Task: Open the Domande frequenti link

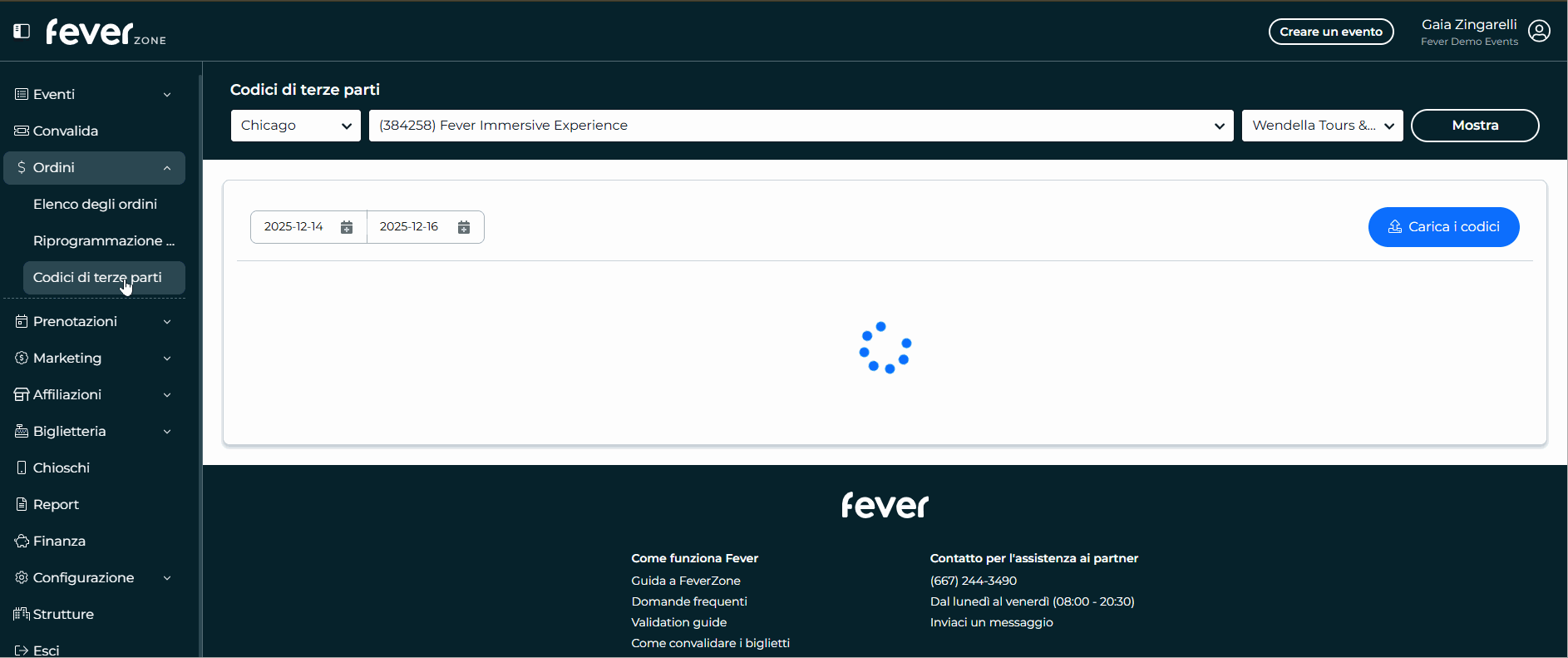Action: [689, 601]
